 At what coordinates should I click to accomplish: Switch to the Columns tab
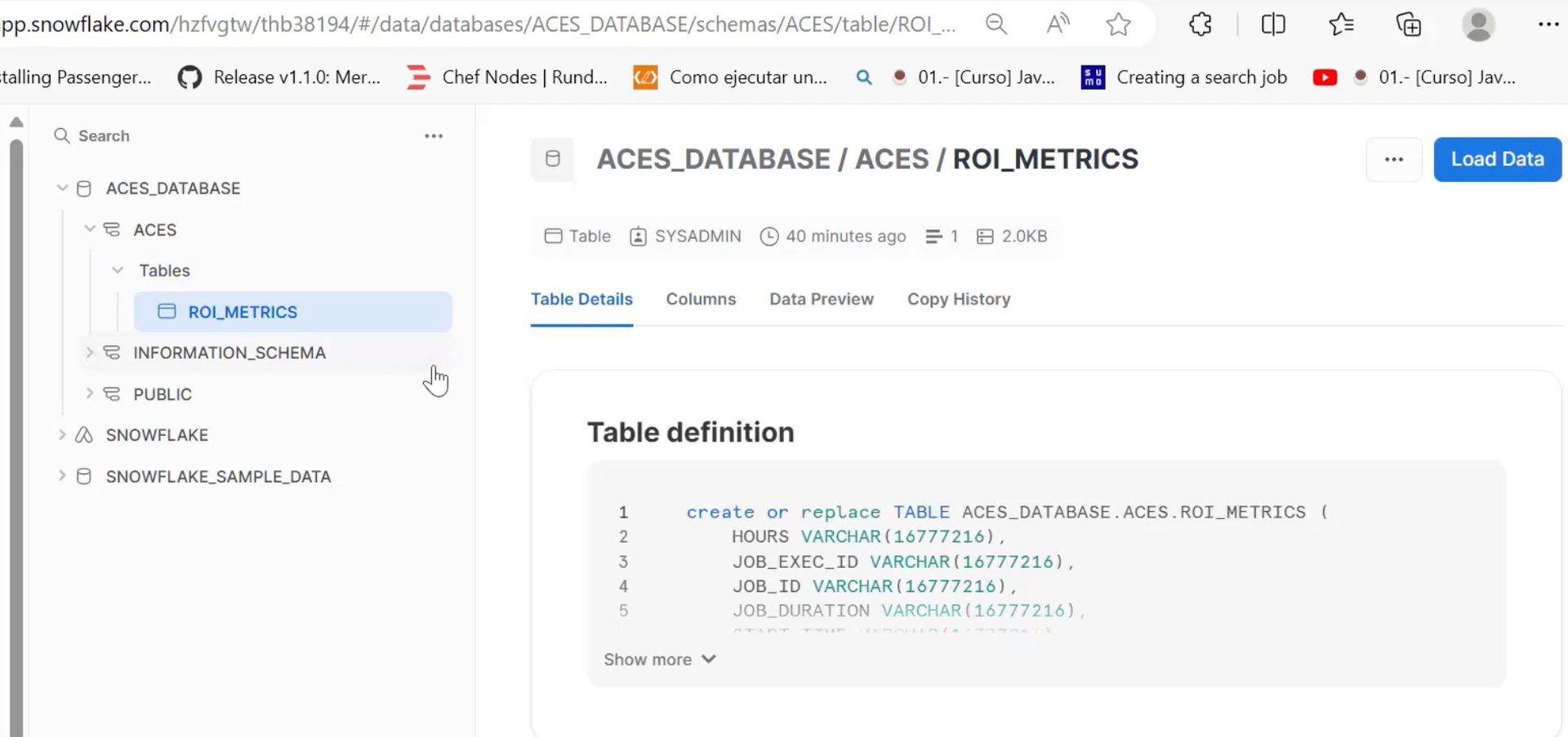coord(701,300)
